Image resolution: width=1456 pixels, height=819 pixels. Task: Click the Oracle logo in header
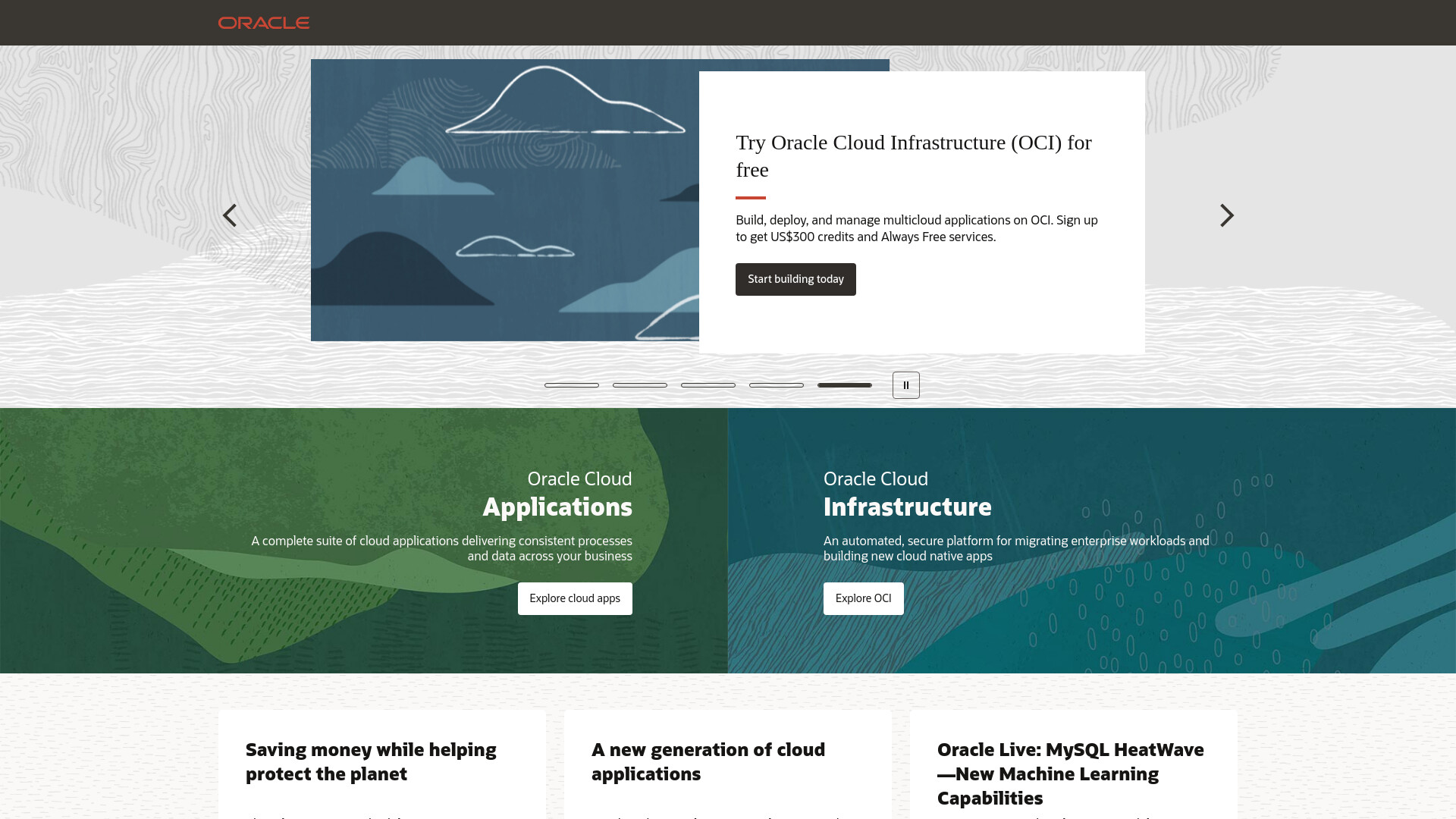click(264, 23)
